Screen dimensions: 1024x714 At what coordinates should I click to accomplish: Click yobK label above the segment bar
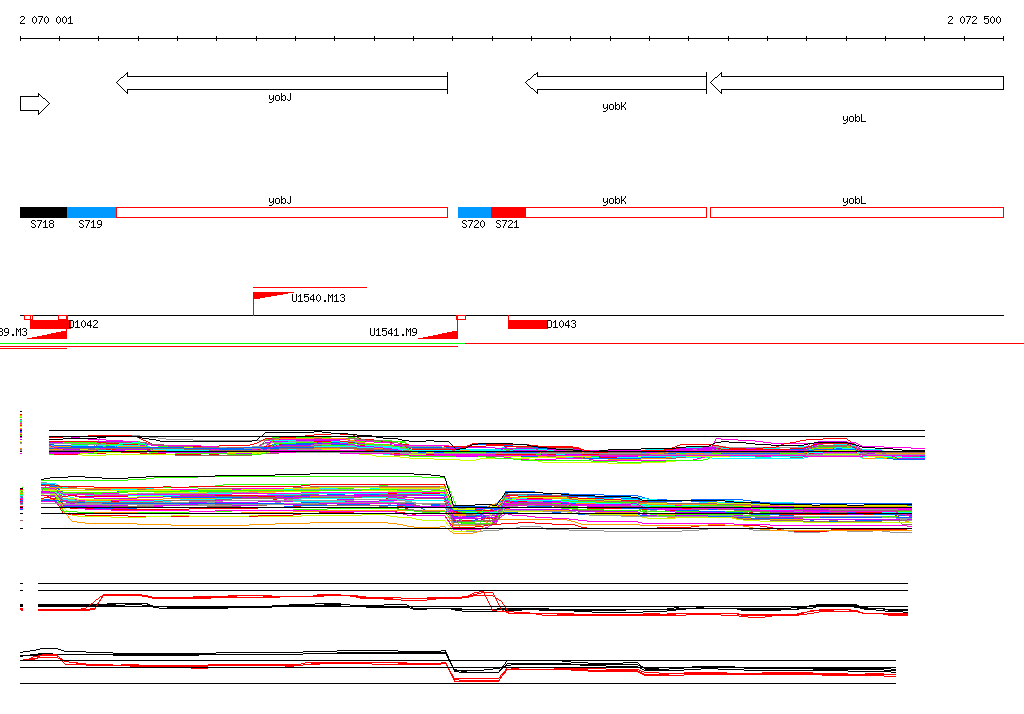point(615,201)
